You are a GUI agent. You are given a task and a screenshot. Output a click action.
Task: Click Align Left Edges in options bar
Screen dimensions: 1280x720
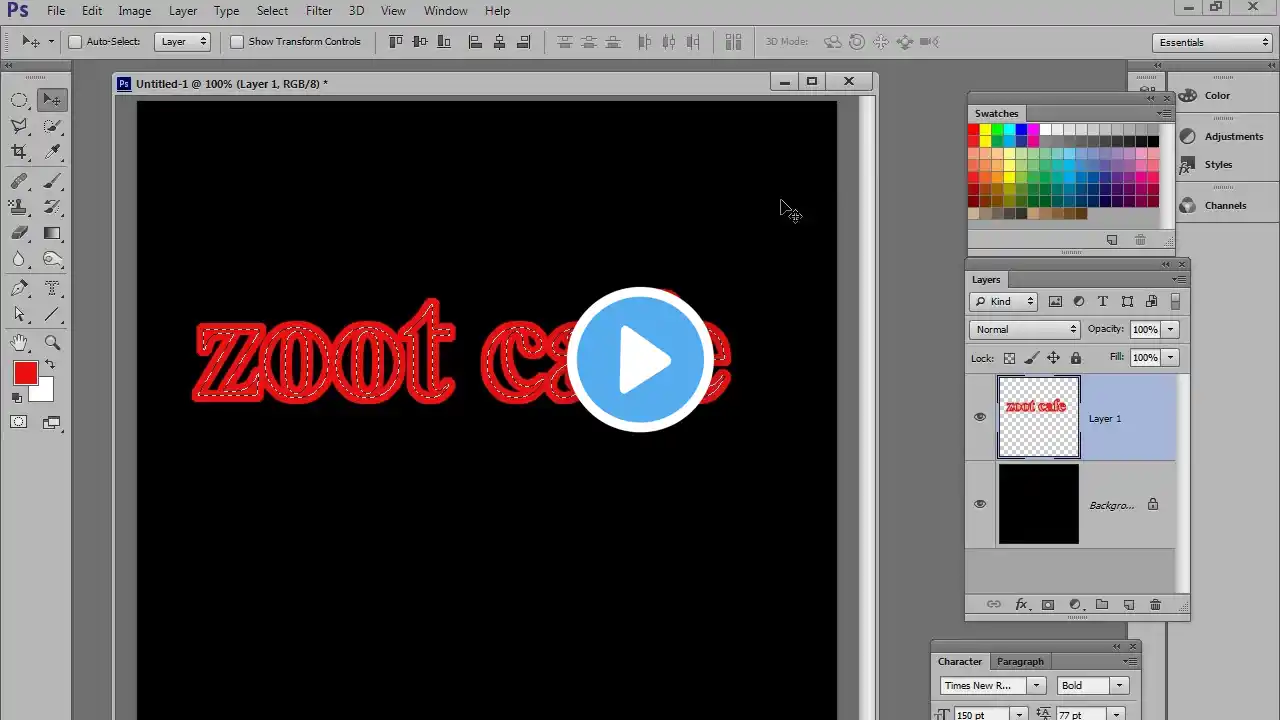[475, 42]
